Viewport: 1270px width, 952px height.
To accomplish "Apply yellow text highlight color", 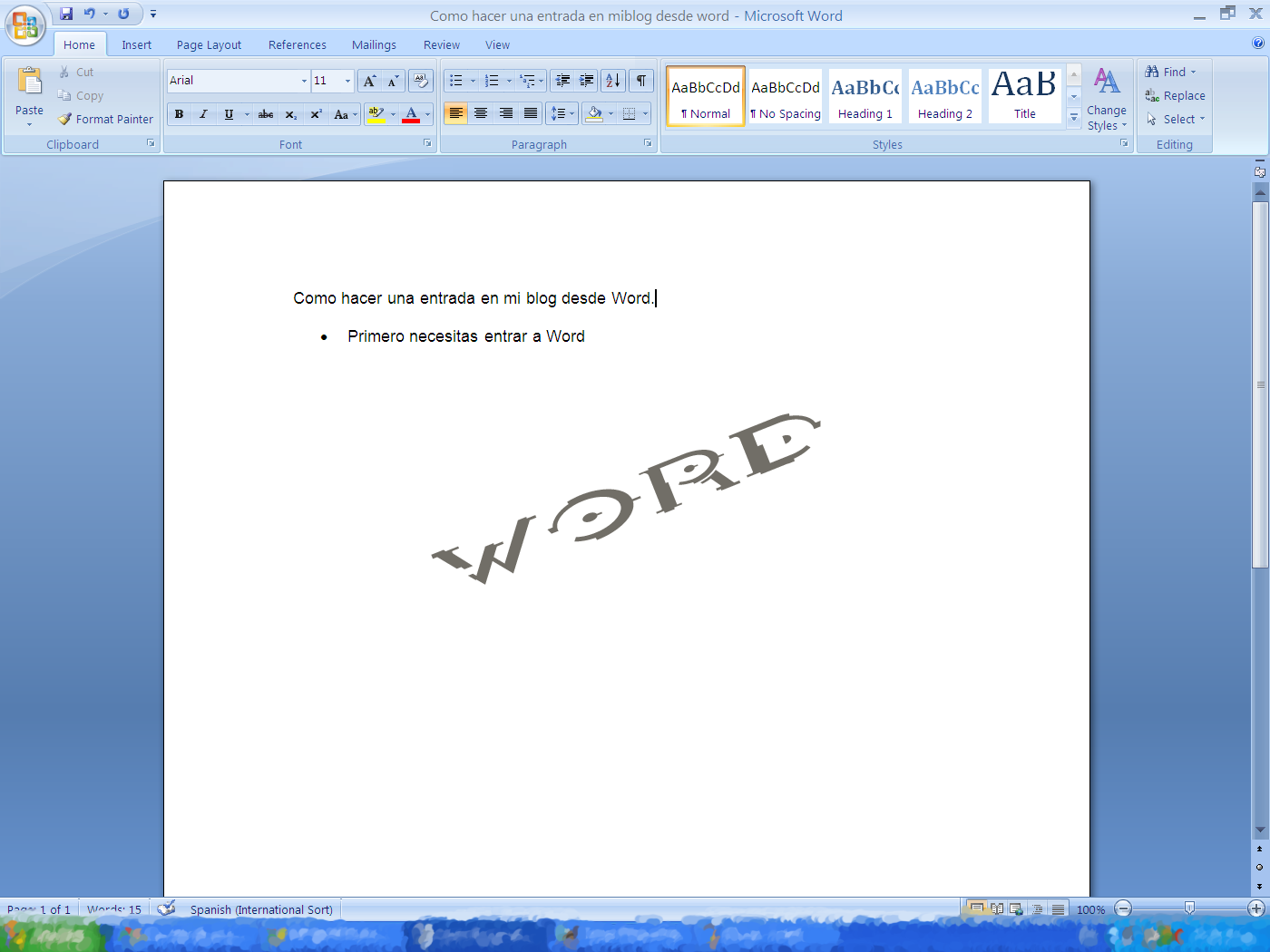I will [x=376, y=114].
